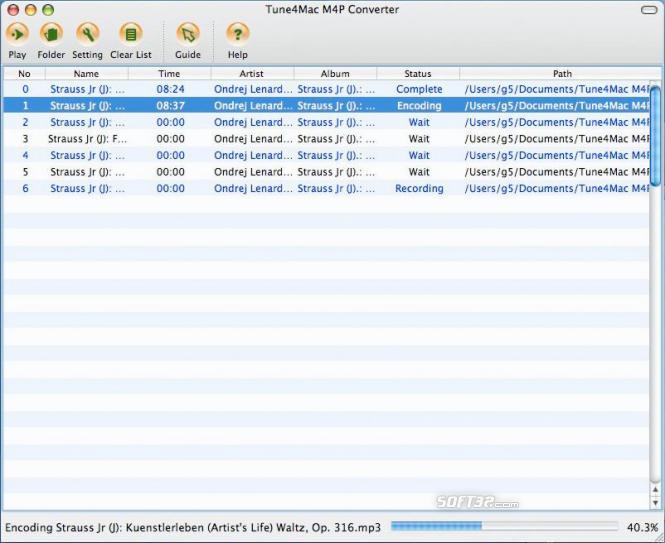Click the Play toolbar icon
The height and width of the screenshot is (543, 665).
(17, 34)
